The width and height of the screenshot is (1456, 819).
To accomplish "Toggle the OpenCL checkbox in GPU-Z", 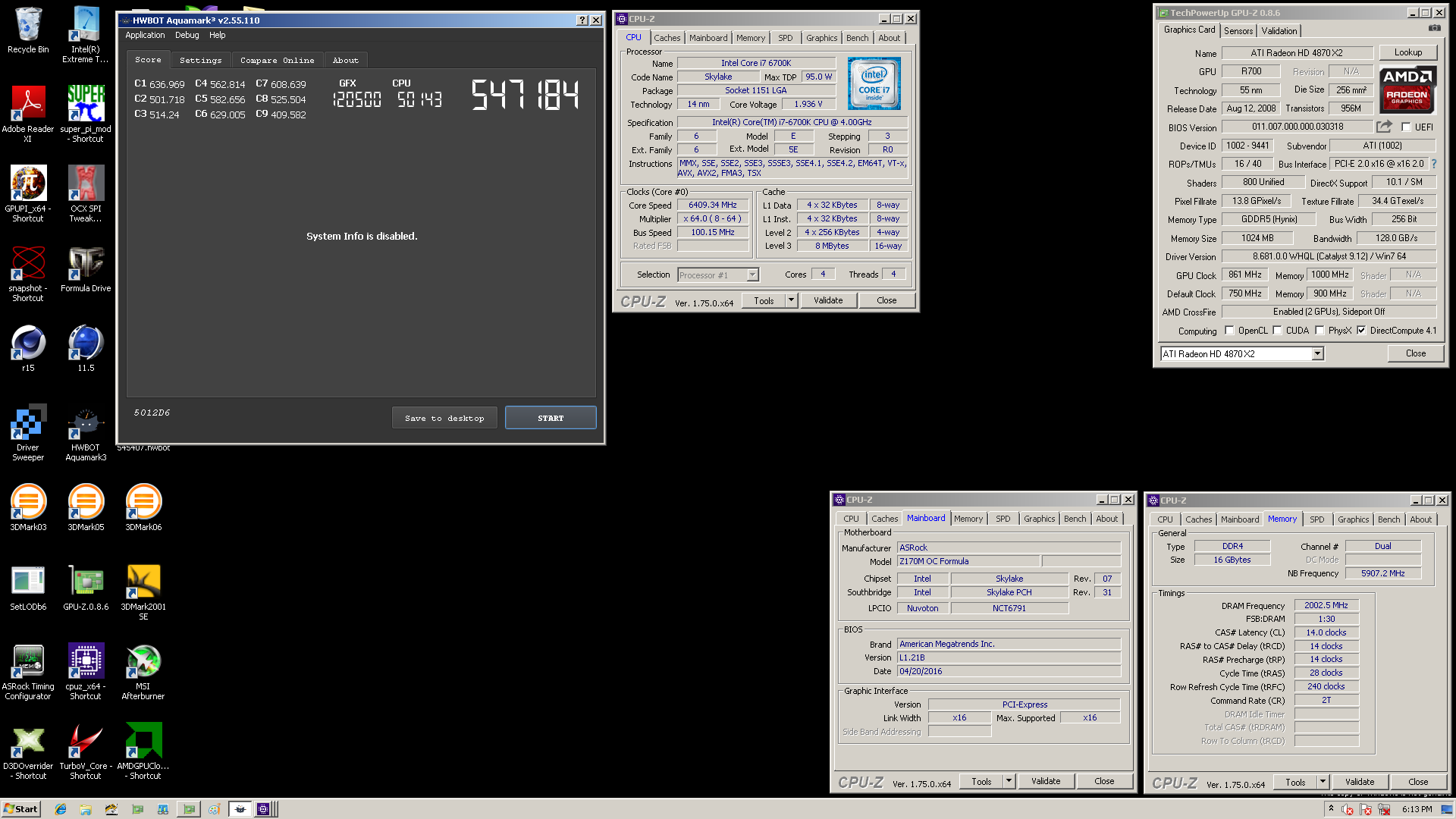I will pyautogui.click(x=1229, y=331).
